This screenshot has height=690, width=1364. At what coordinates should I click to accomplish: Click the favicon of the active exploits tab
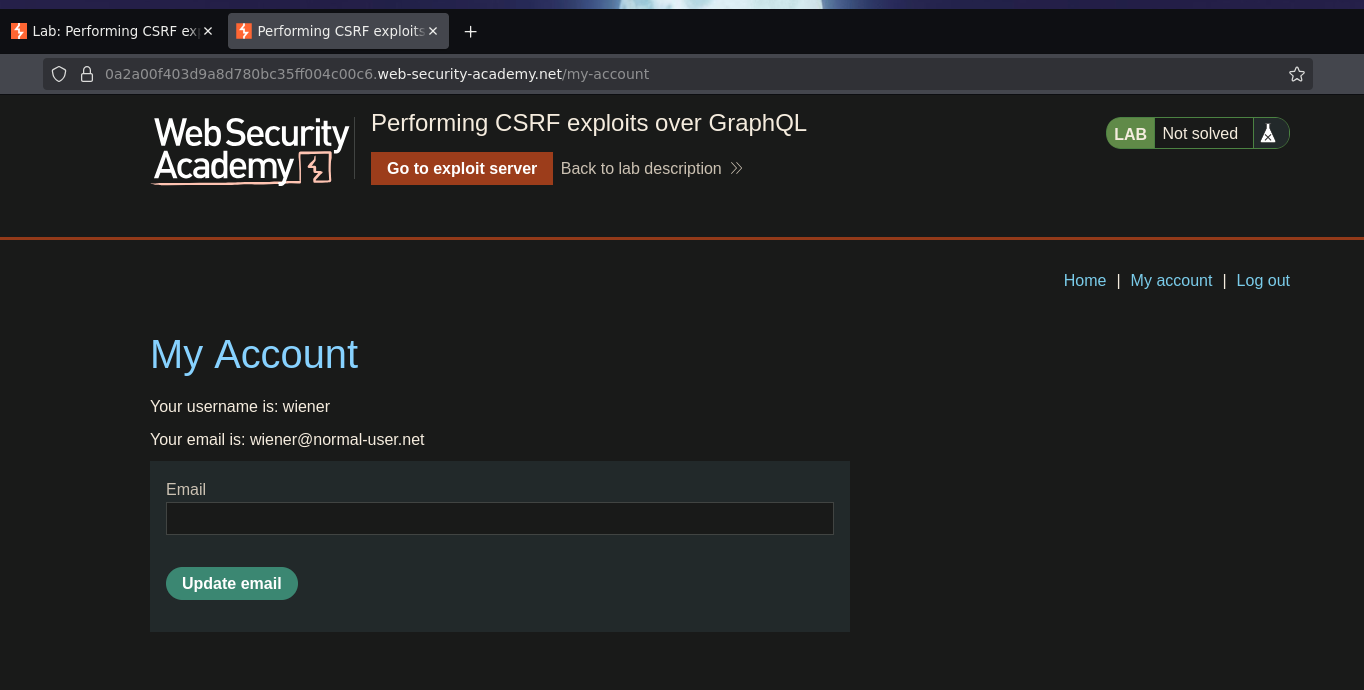tap(244, 31)
